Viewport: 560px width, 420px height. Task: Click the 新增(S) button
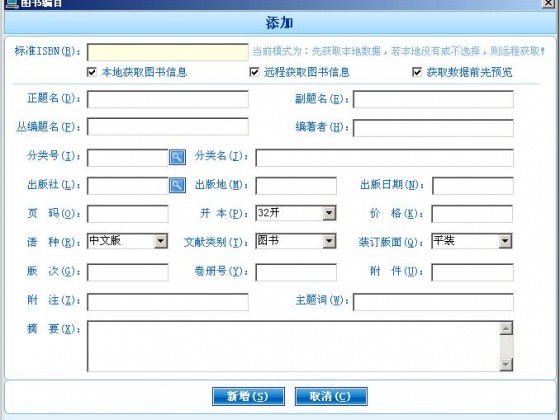248,396
